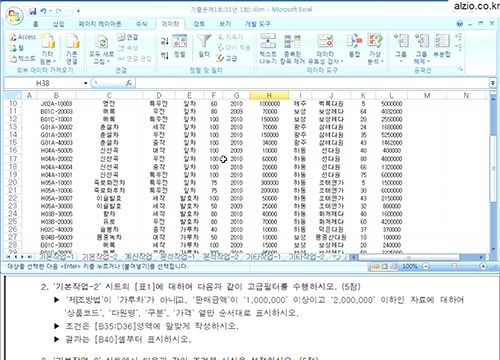
Task: Click the Advanced filter (고급) button
Action: [x=227, y=58]
